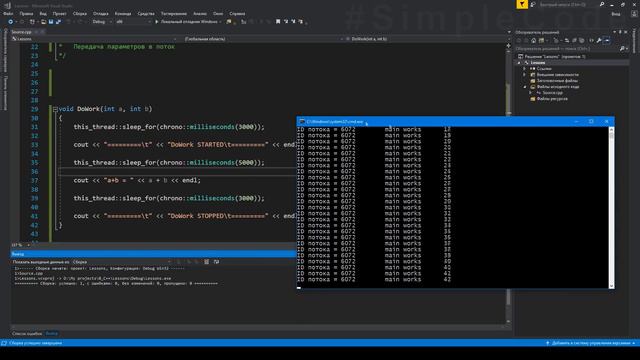Click Clear All icon in Output panel

207,262
